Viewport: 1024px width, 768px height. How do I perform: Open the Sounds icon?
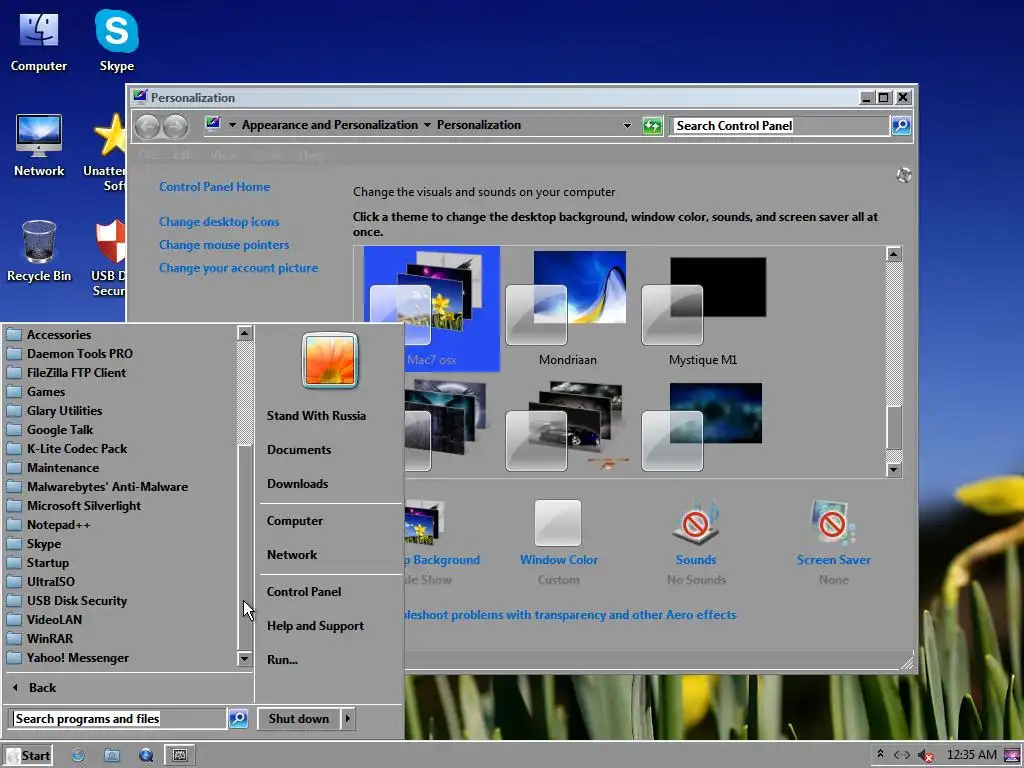click(x=696, y=523)
